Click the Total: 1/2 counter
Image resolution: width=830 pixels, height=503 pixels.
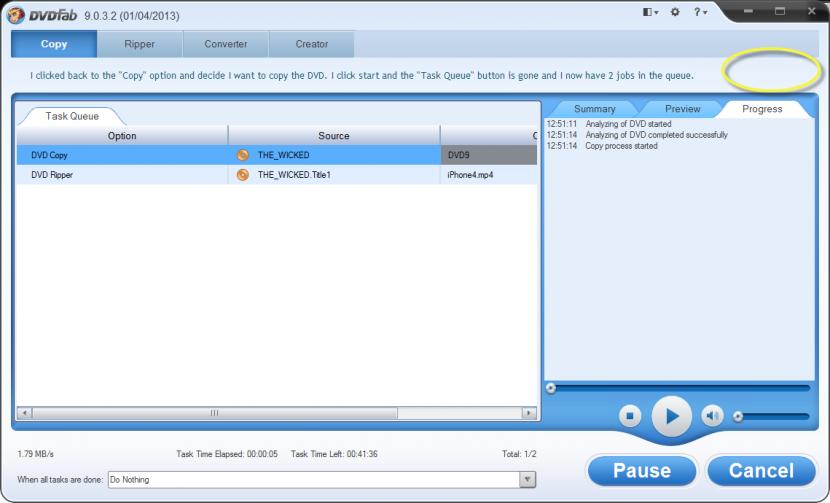tap(519, 454)
